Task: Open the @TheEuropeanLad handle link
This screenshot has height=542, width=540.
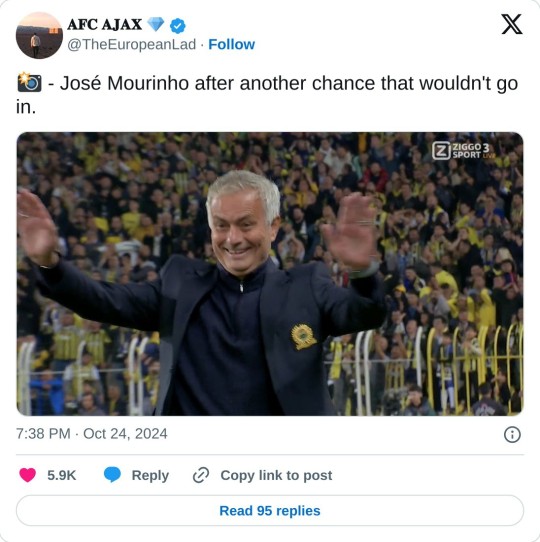Action: [132, 45]
